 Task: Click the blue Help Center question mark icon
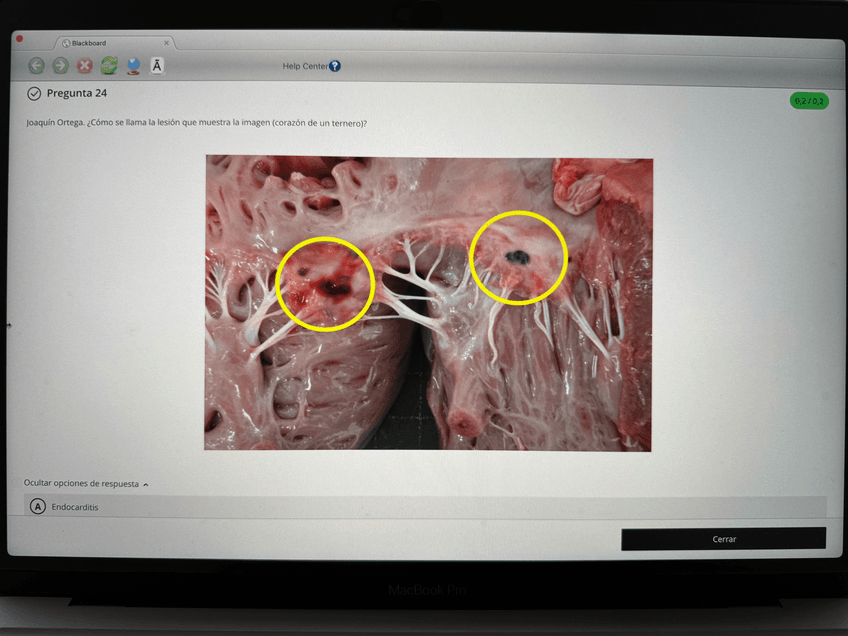click(x=334, y=66)
